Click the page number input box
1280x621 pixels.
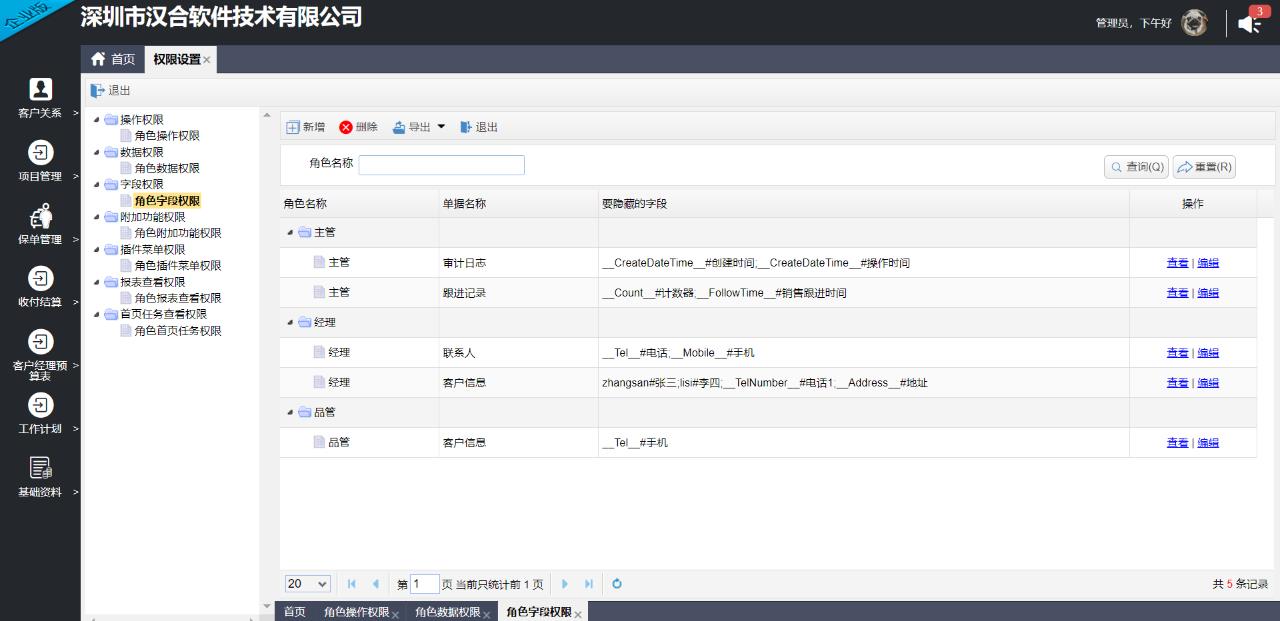pos(425,584)
